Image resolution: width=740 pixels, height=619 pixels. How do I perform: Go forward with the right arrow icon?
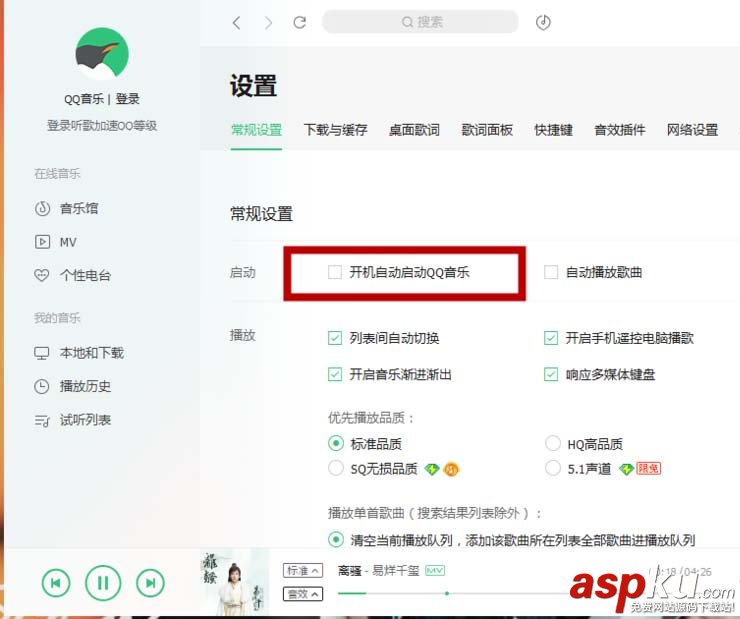tap(268, 22)
